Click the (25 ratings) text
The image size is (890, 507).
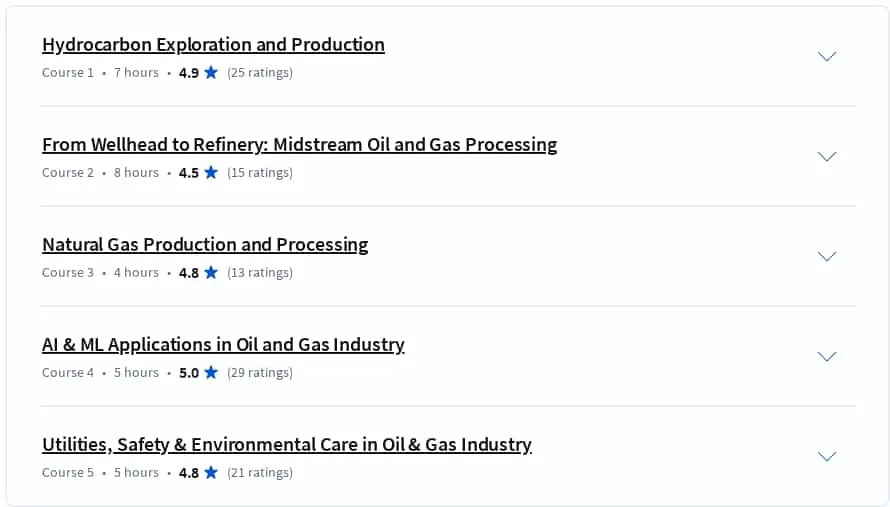[260, 73]
